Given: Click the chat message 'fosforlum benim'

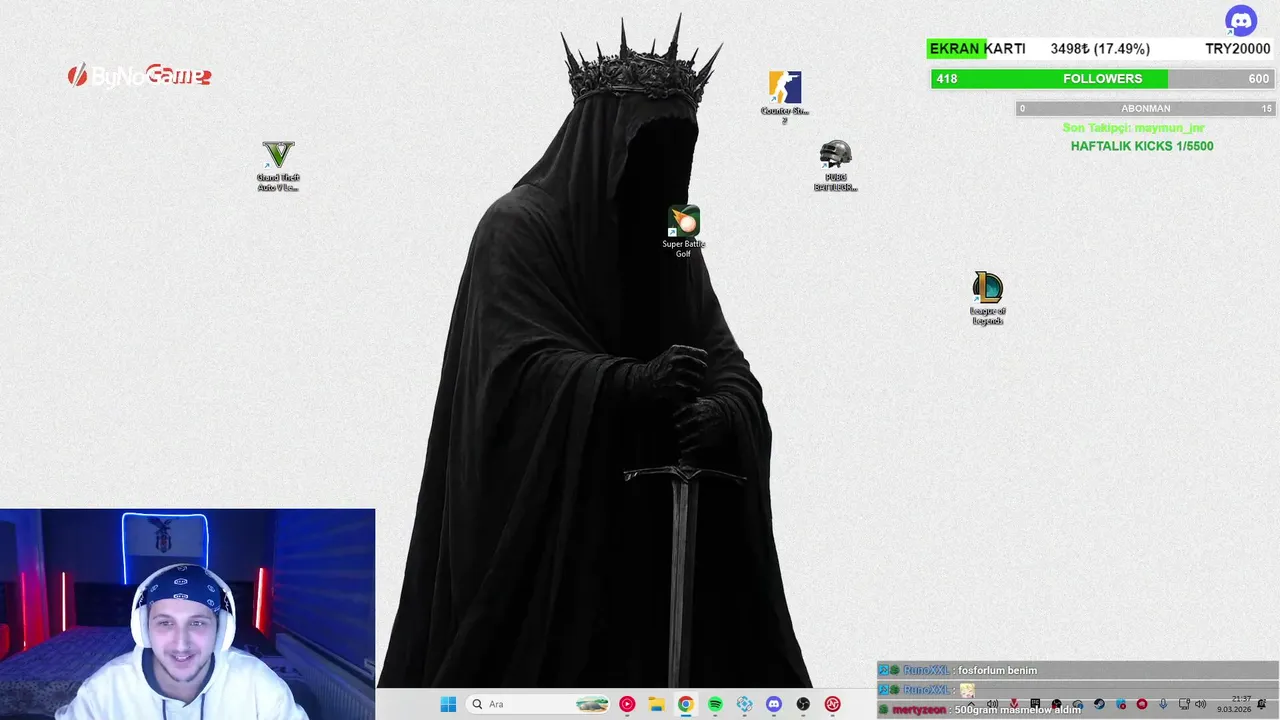Looking at the screenshot, I should click(x=997, y=670).
